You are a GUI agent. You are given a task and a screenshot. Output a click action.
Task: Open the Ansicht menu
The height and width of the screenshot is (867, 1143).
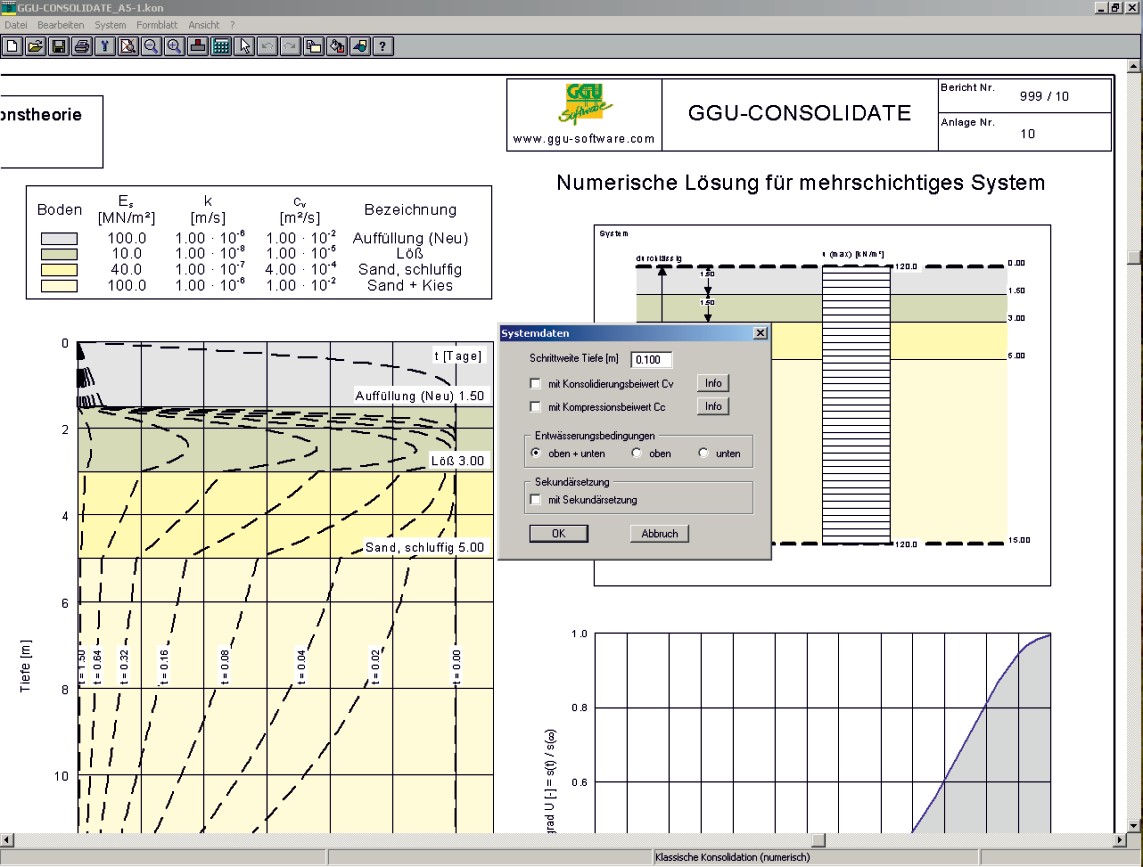[x=204, y=25]
